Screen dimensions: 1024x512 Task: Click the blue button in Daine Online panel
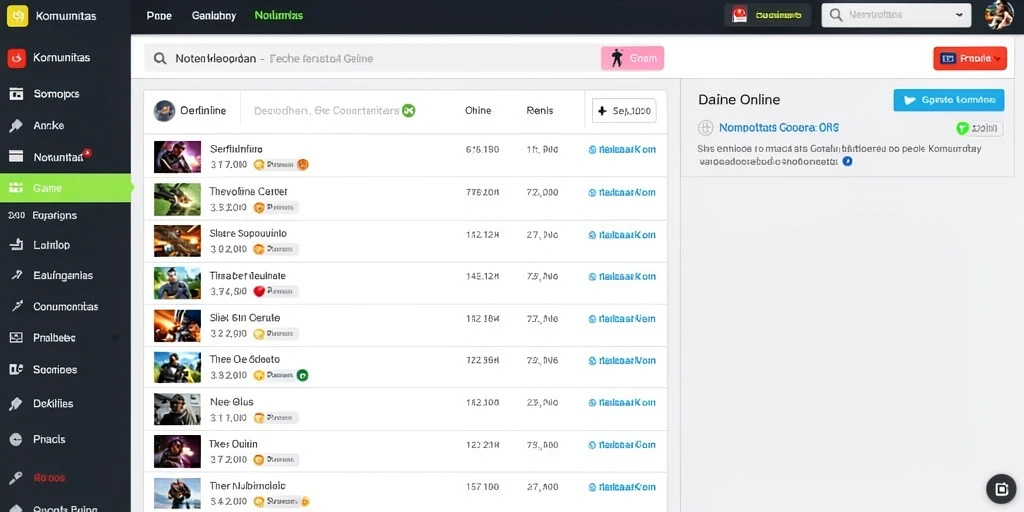tap(948, 100)
